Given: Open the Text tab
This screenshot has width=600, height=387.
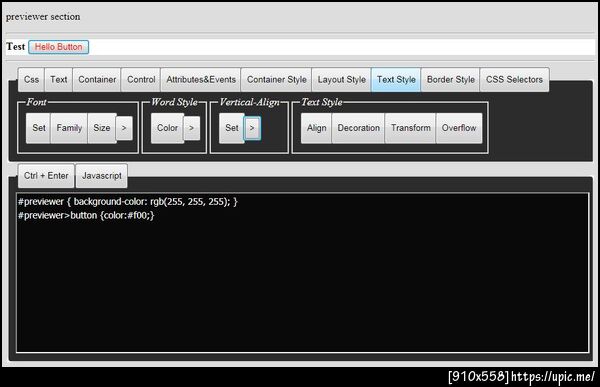Looking at the screenshot, I should coord(59,80).
